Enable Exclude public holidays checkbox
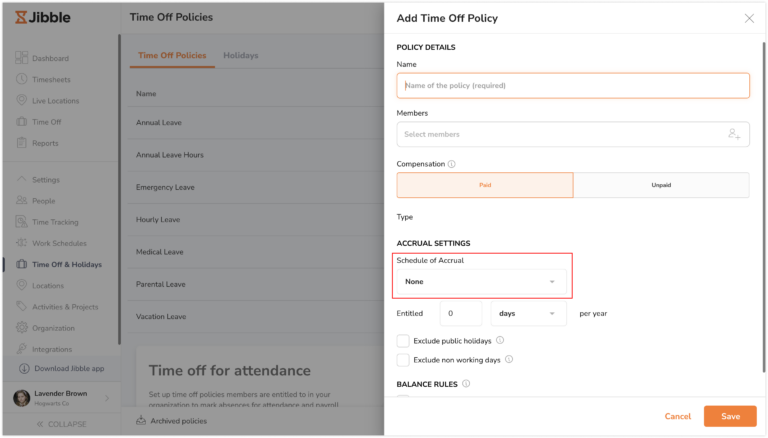This screenshot has width=768, height=438. (403, 341)
